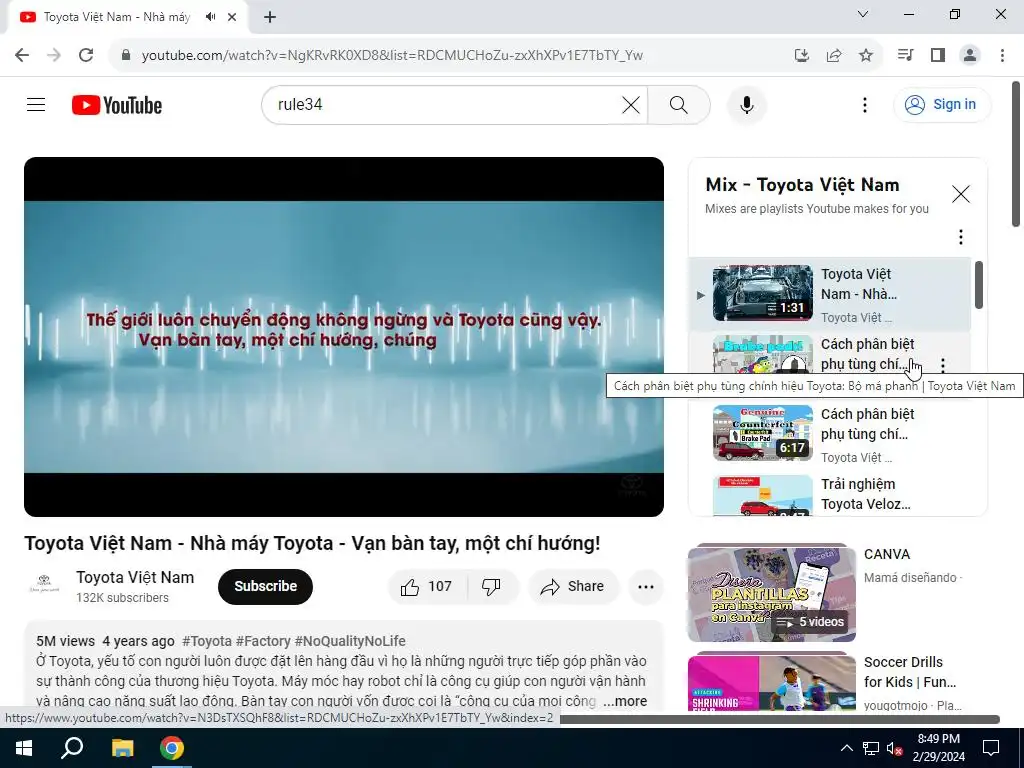The height and width of the screenshot is (768, 1024).
Task: Bookmark this tab with star
Action: click(866, 55)
